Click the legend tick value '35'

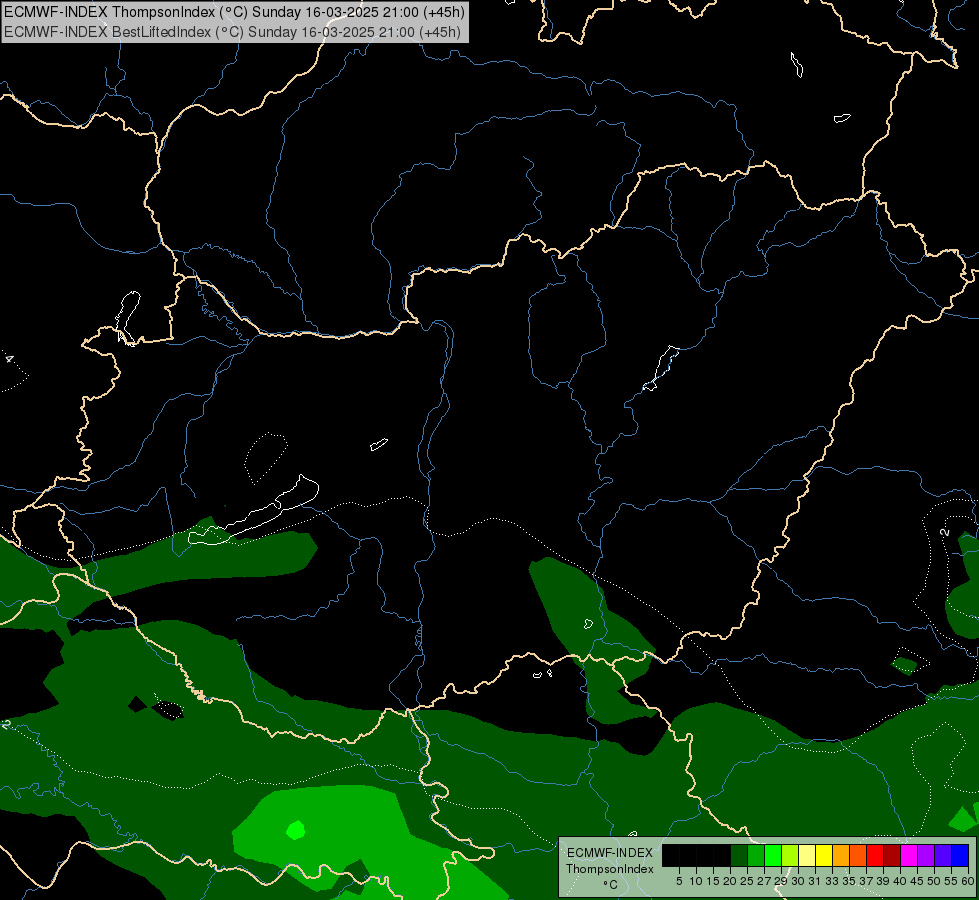849,881
